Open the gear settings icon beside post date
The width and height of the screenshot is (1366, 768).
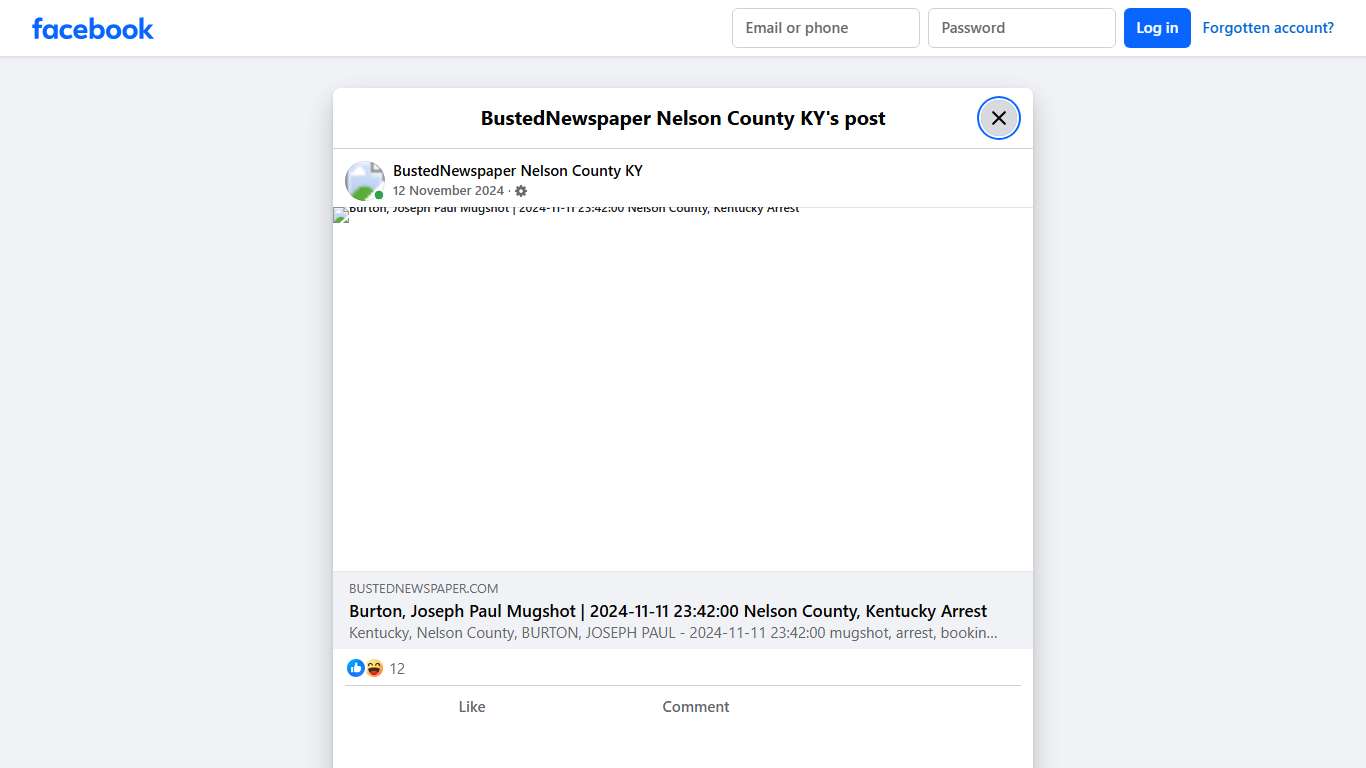point(521,191)
